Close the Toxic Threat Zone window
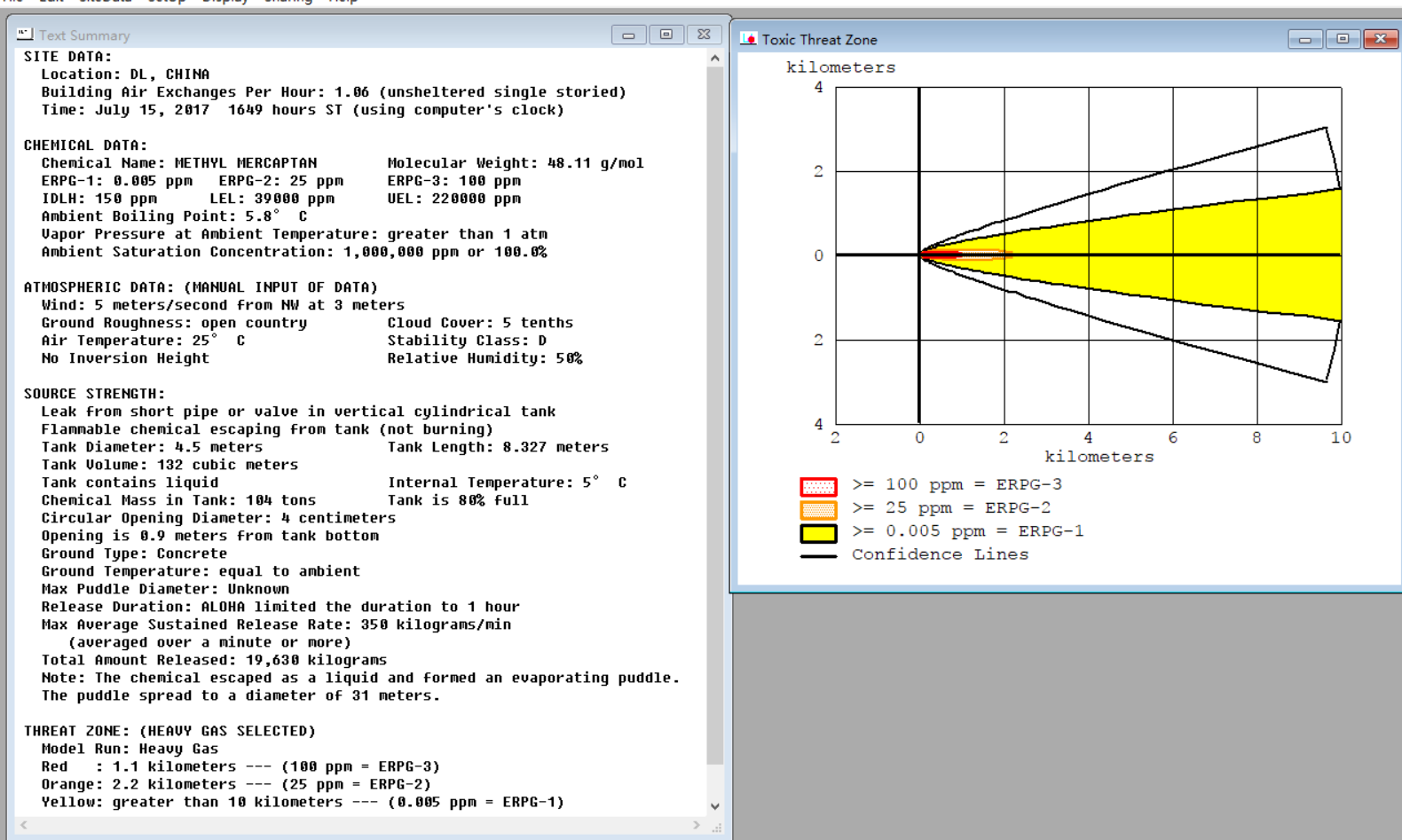The height and width of the screenshot is (840, 1402). 1381,39
